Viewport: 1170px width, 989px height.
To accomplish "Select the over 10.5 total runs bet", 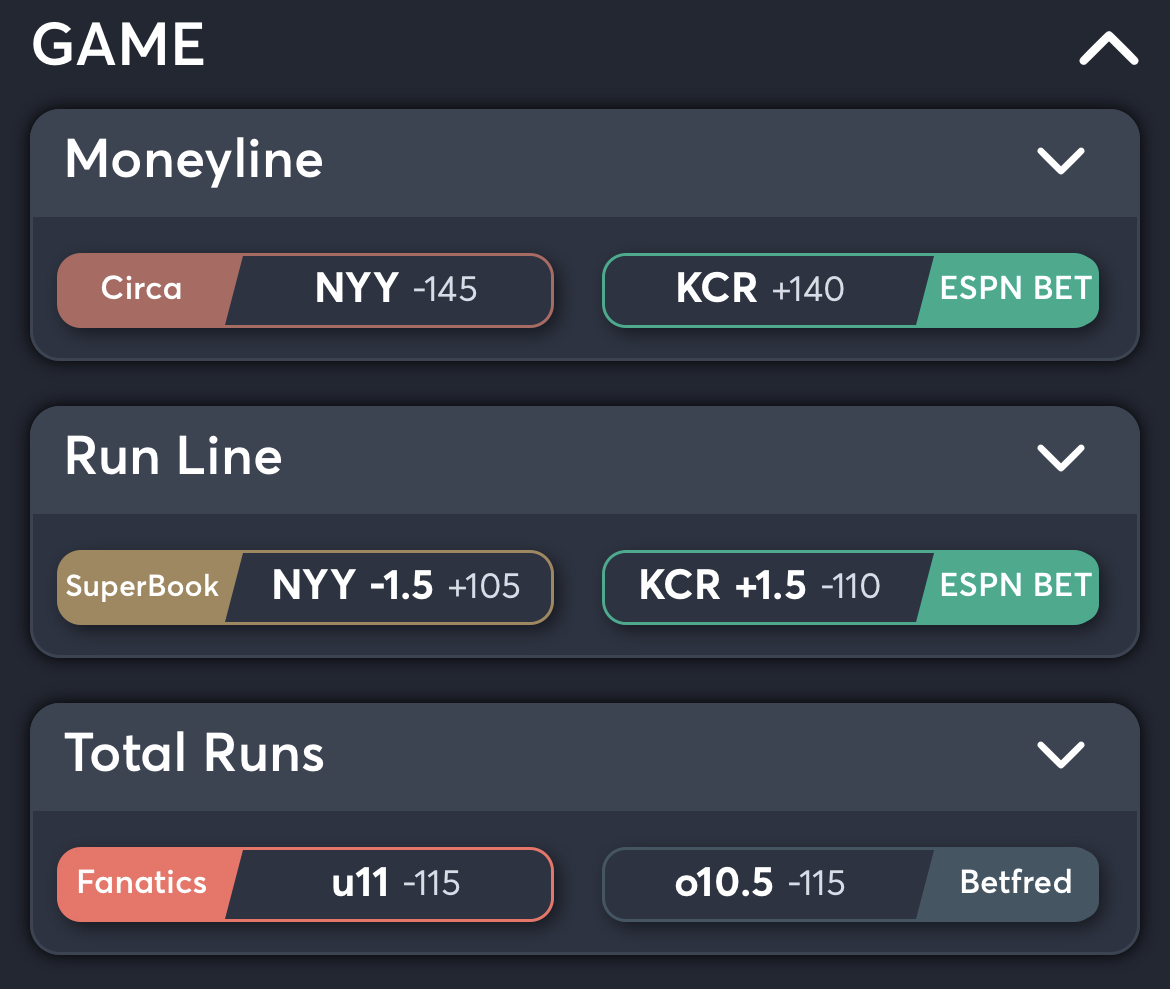I will click(x=760, y=883).
